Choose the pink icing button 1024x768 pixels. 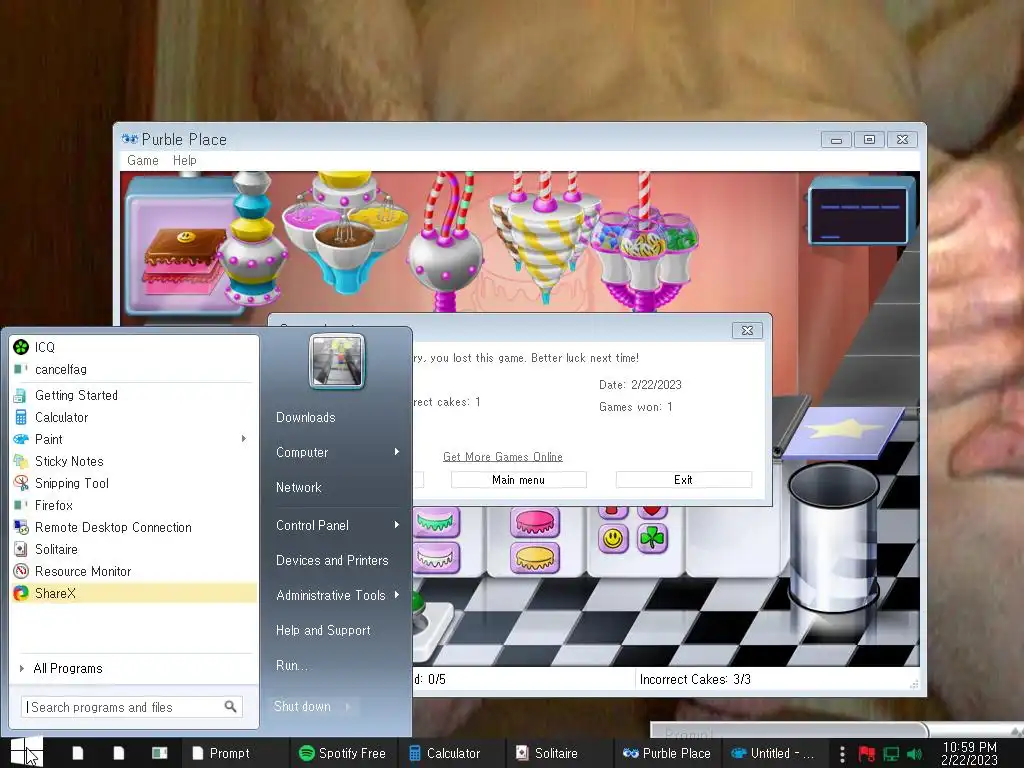click(535, 522)
